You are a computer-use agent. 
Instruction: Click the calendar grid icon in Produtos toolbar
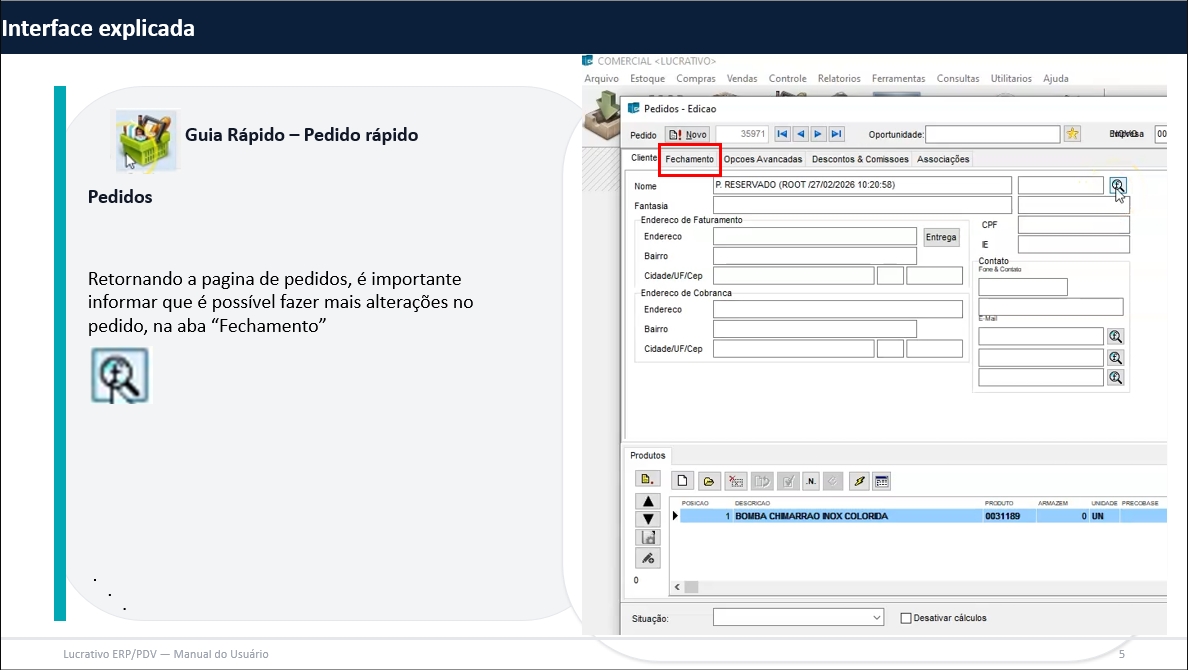tap(881, 481)
